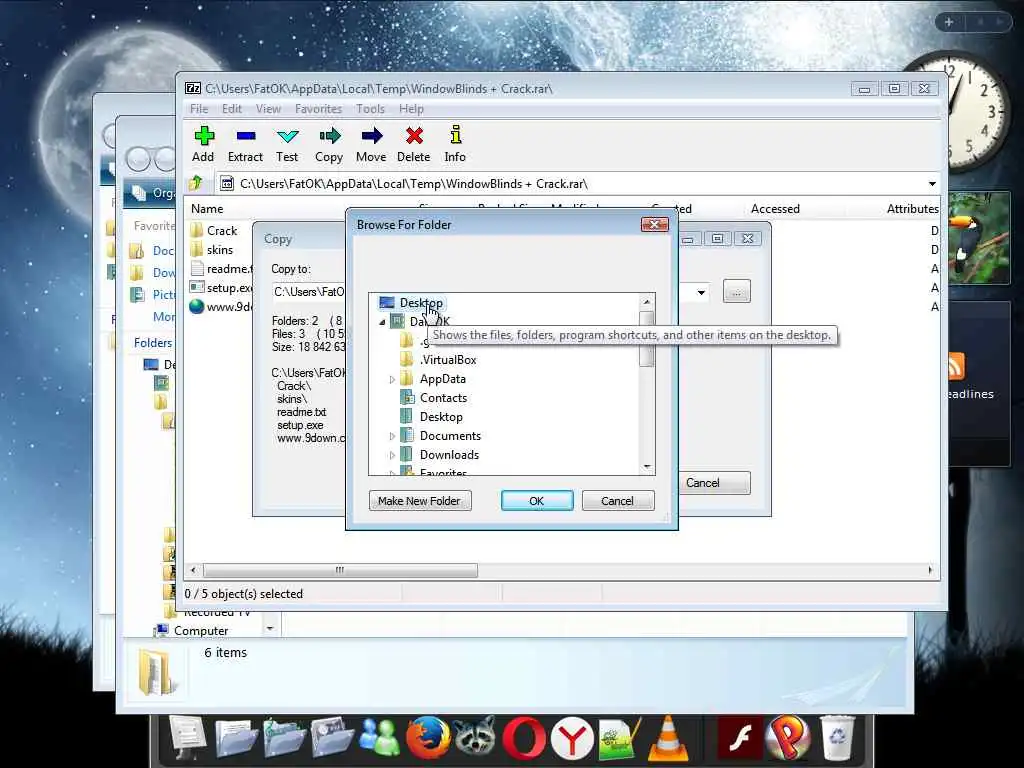Open Yandex browser from the dock

(572, 738)
